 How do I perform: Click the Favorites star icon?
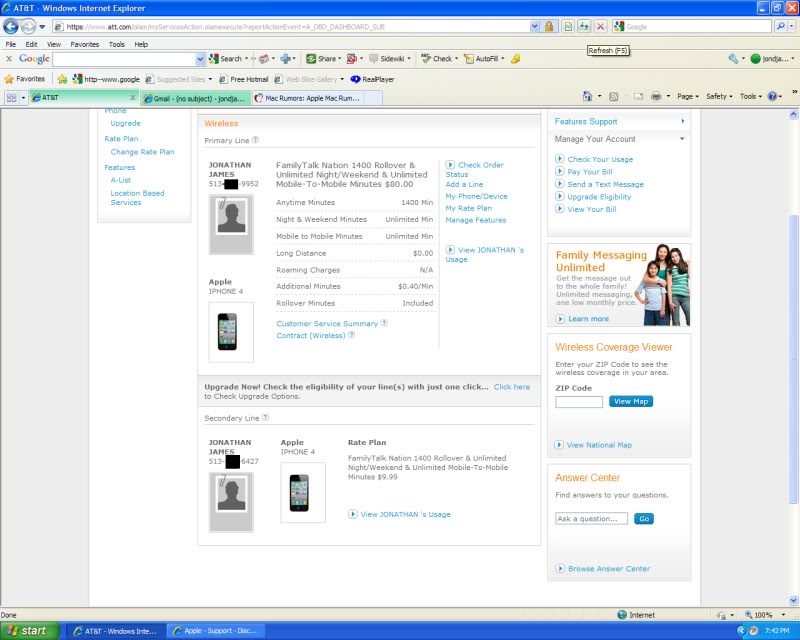point(9,79)
